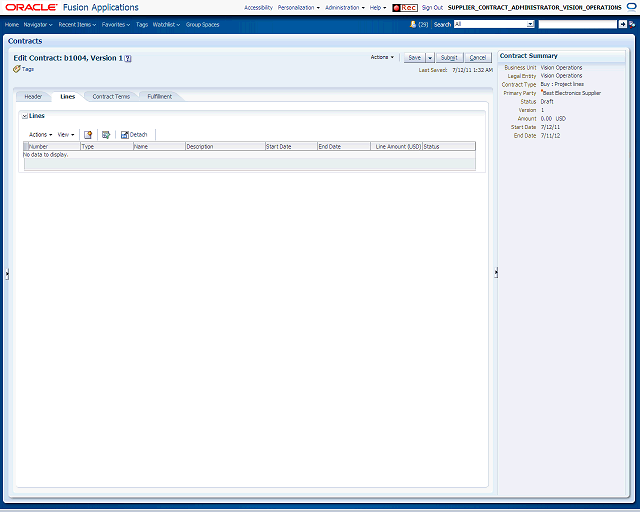Open the Recent Items menu
Screen dimensions: 640x512
tap(77, 24)
